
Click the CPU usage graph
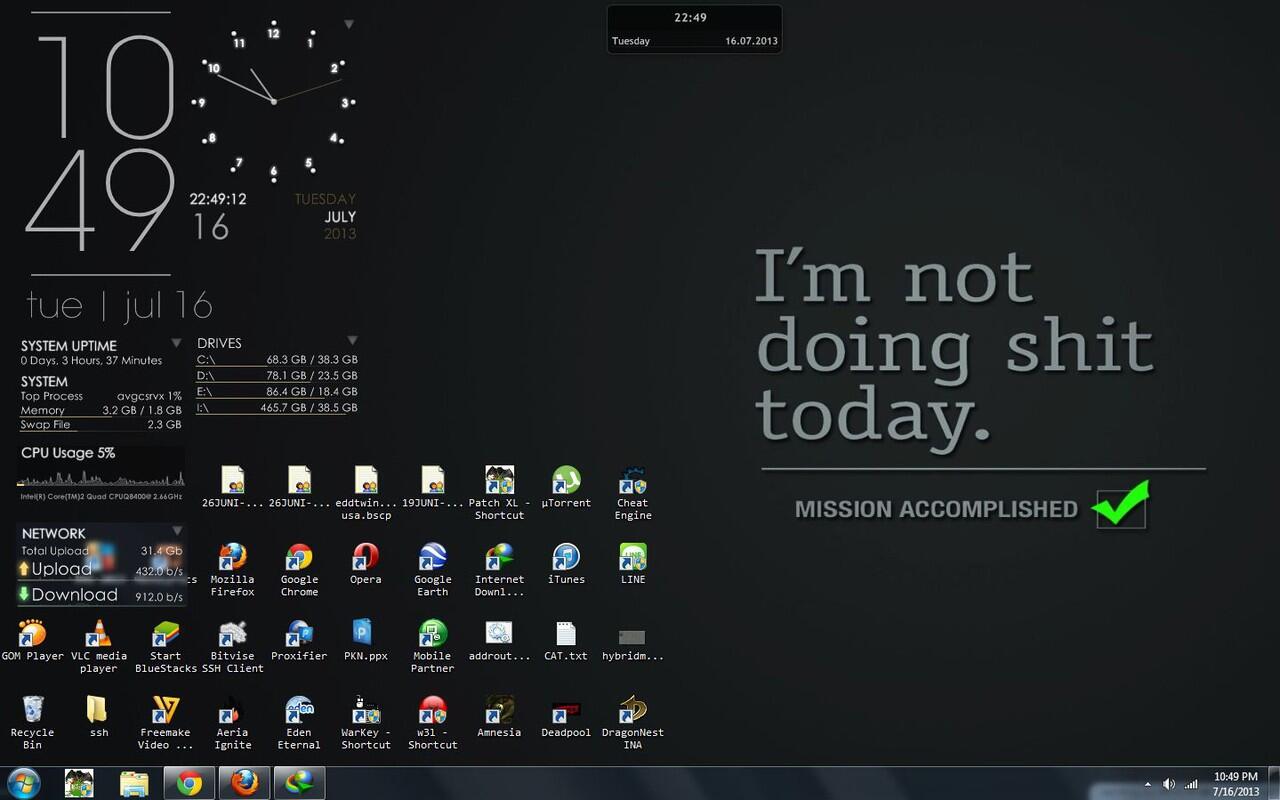101,476
